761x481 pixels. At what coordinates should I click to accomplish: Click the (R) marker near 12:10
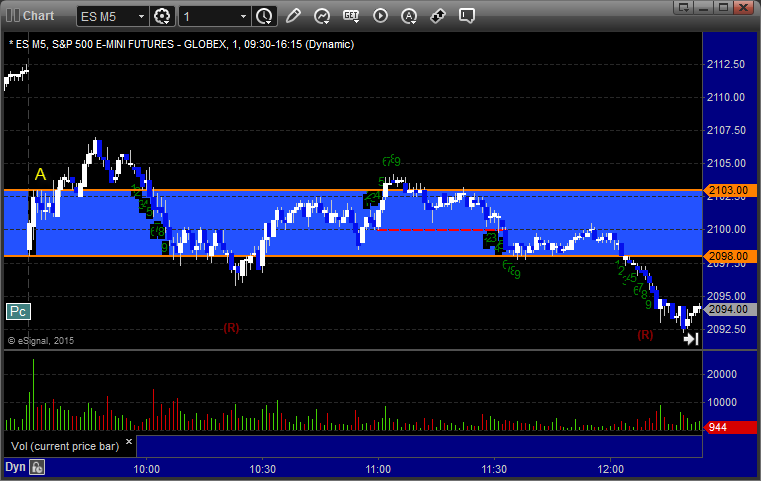point(645,334)
